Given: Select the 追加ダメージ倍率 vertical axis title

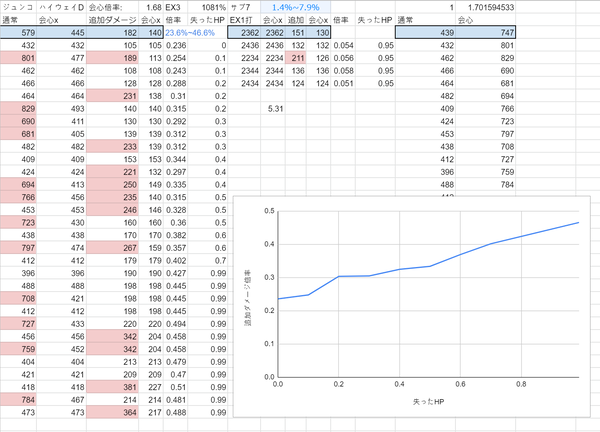Looking at the screenshot, I should pyautogui.click(x=248, y=298).
